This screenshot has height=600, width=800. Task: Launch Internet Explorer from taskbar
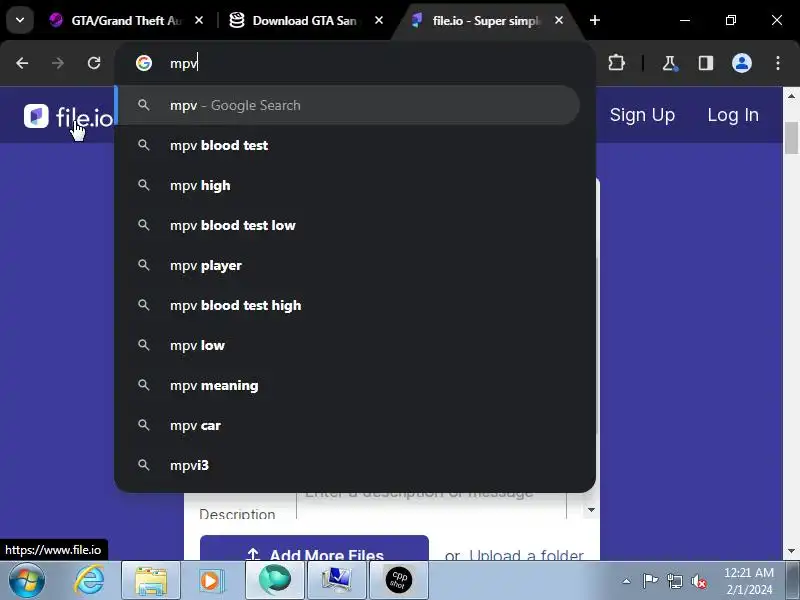[89, 581]
